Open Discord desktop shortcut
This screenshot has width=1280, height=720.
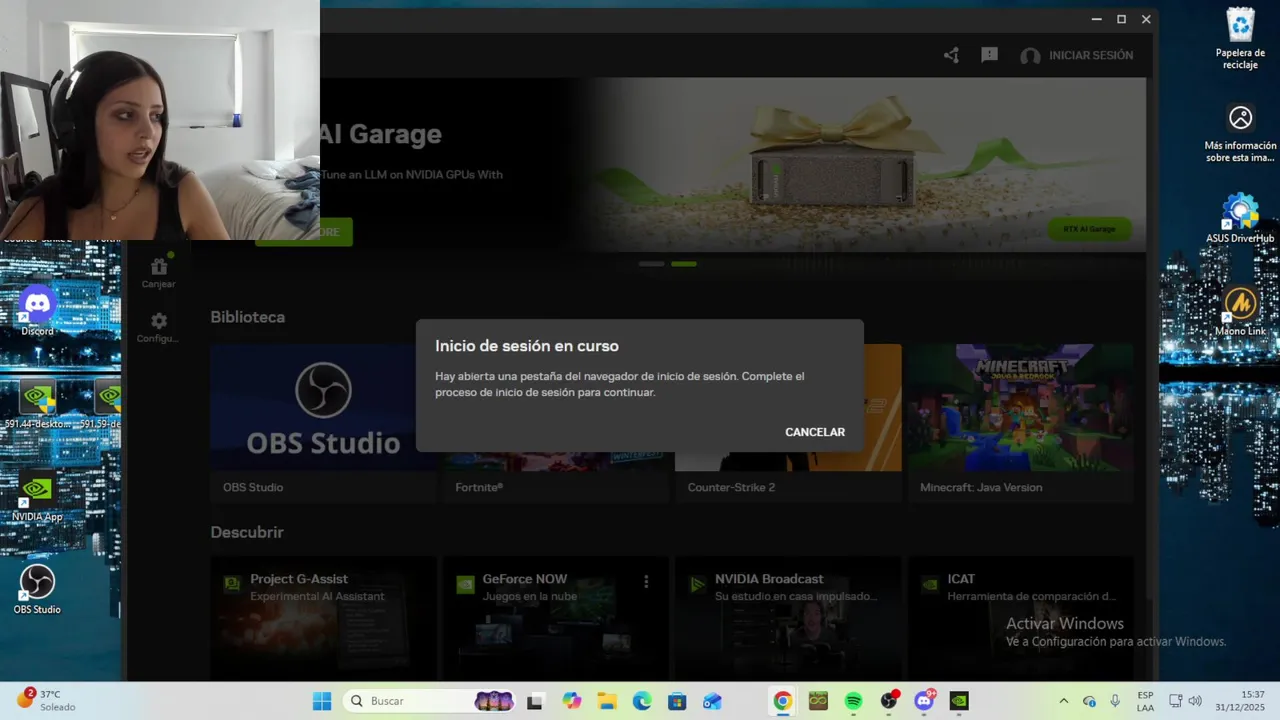tap(37, 311)
